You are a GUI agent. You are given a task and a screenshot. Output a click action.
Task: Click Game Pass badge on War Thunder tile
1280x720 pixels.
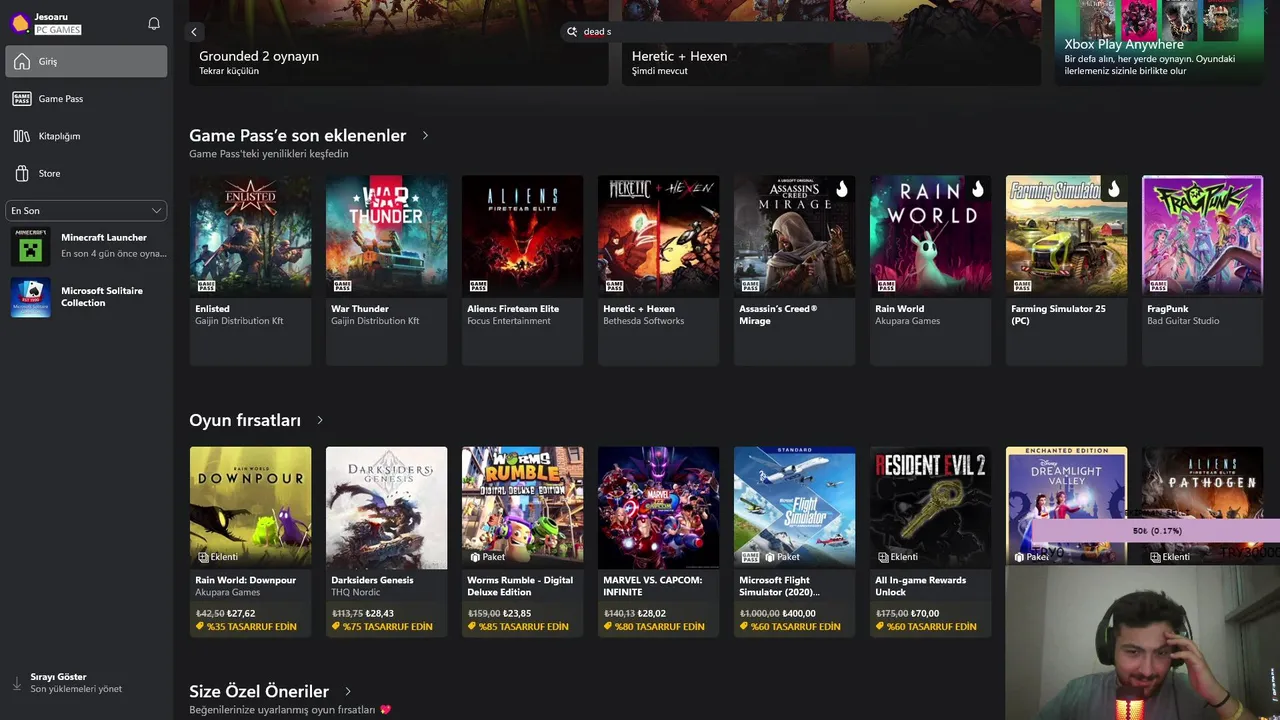[341, 285]
